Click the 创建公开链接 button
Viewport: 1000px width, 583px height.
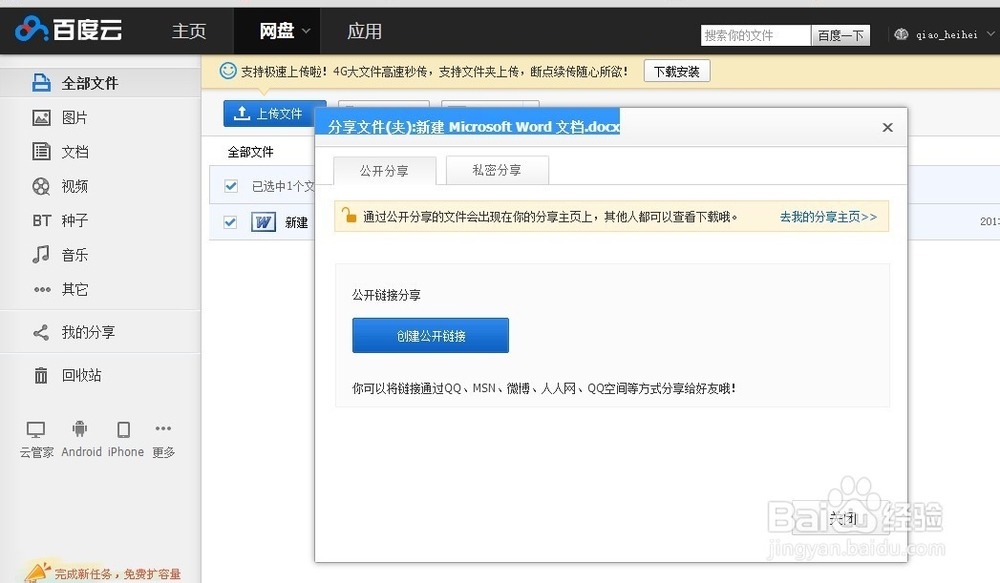[x=430, y=336]
